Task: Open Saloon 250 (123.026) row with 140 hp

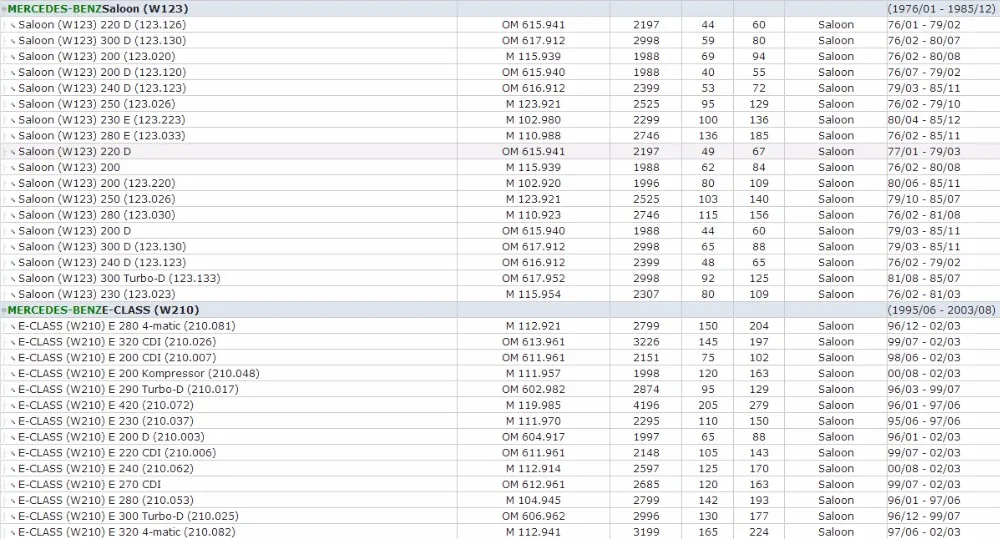Action: (x=500, y=199)
